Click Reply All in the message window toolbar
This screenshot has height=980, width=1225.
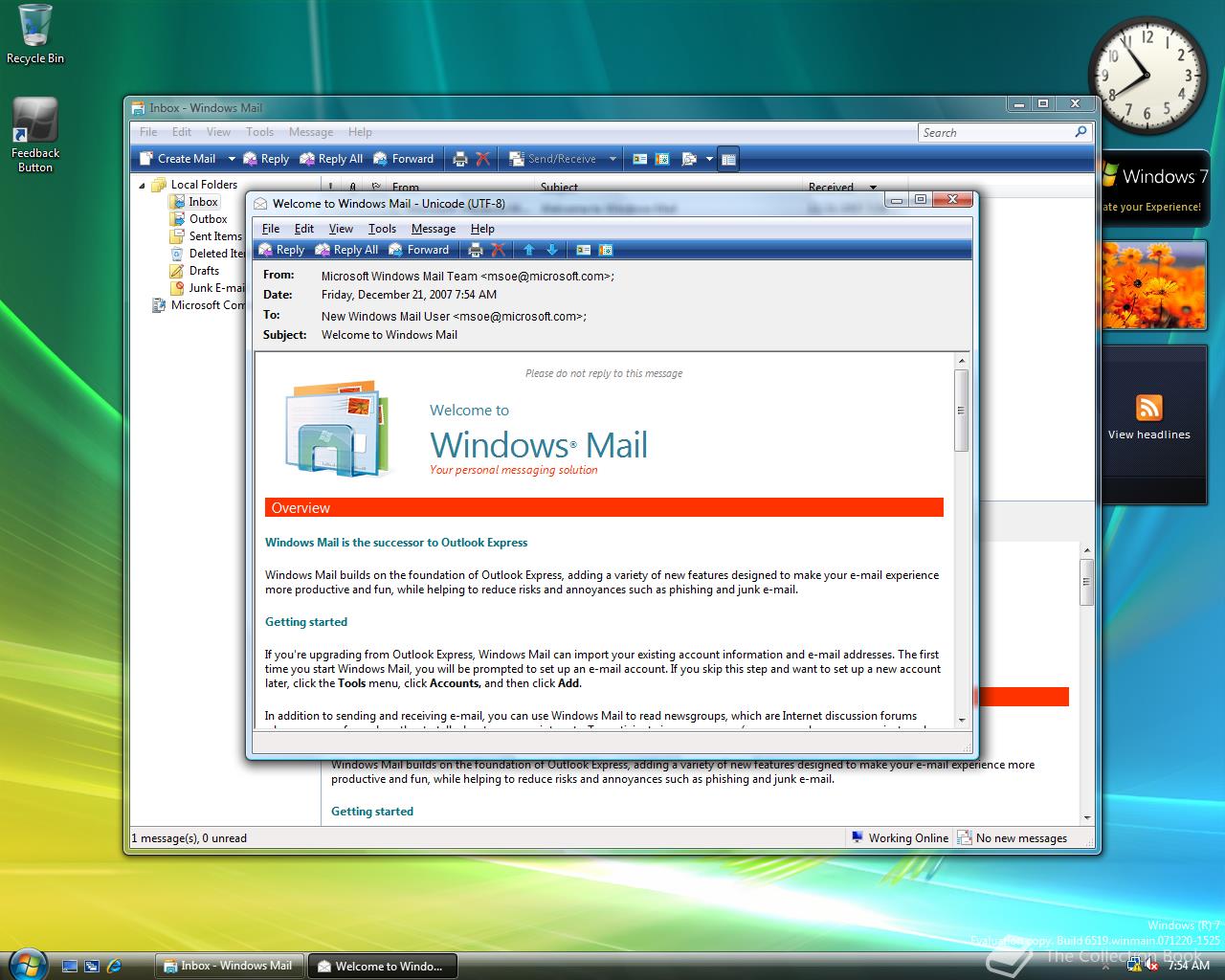tap(346, 250)
